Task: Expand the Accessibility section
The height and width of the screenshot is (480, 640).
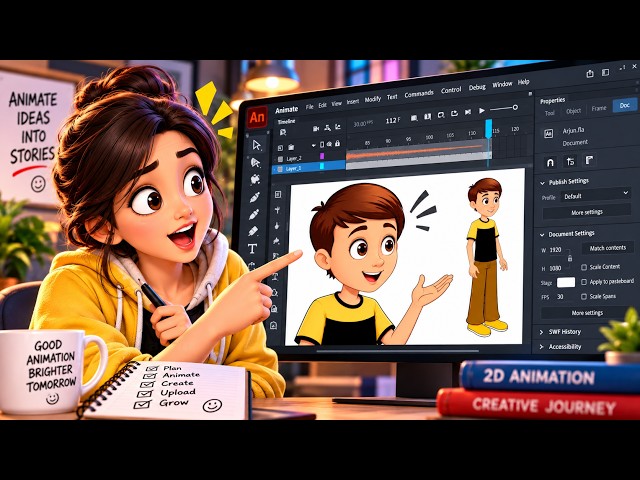Action: (x=542, y=347)
